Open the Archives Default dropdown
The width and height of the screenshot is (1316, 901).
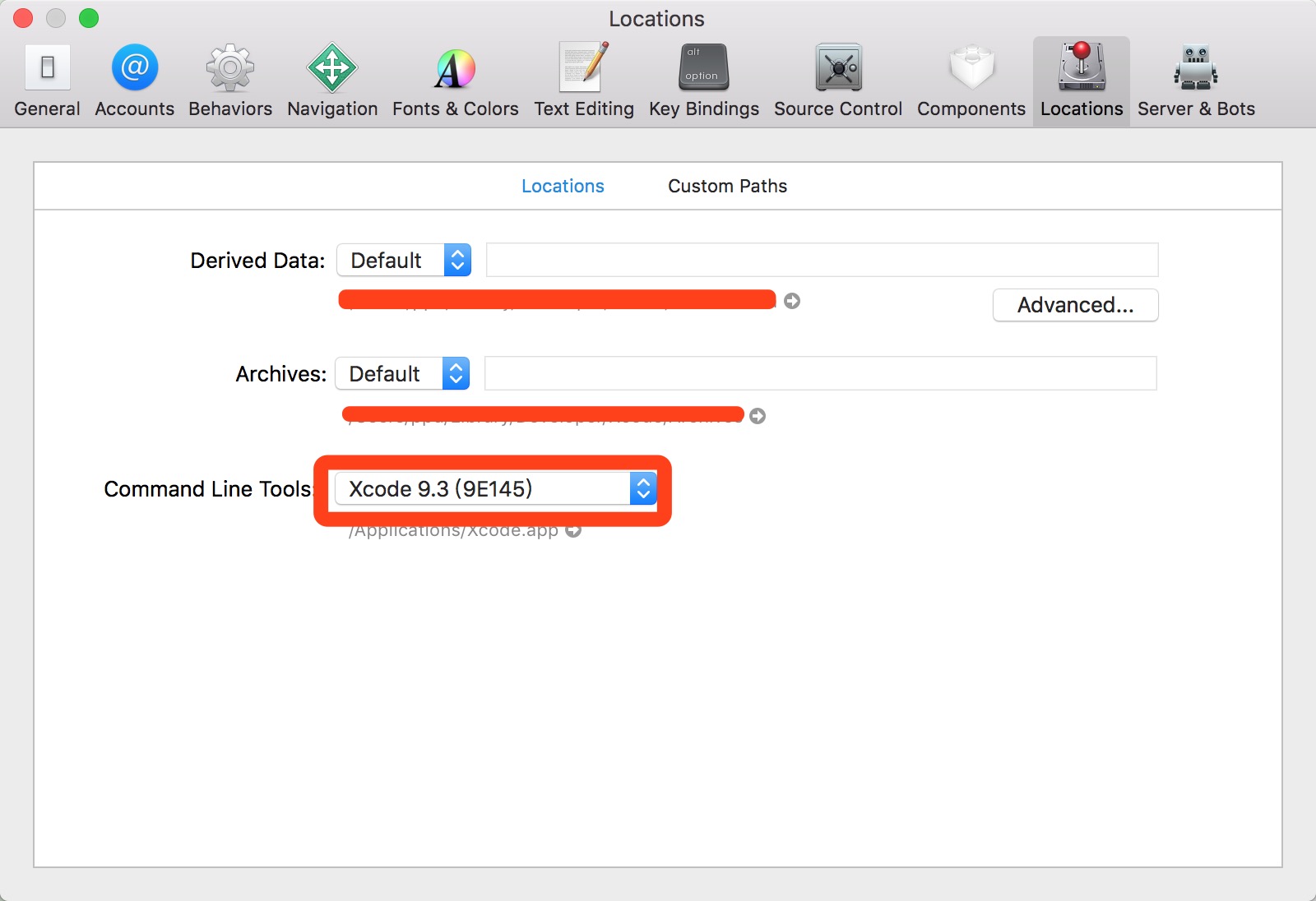tap(402, 373)
